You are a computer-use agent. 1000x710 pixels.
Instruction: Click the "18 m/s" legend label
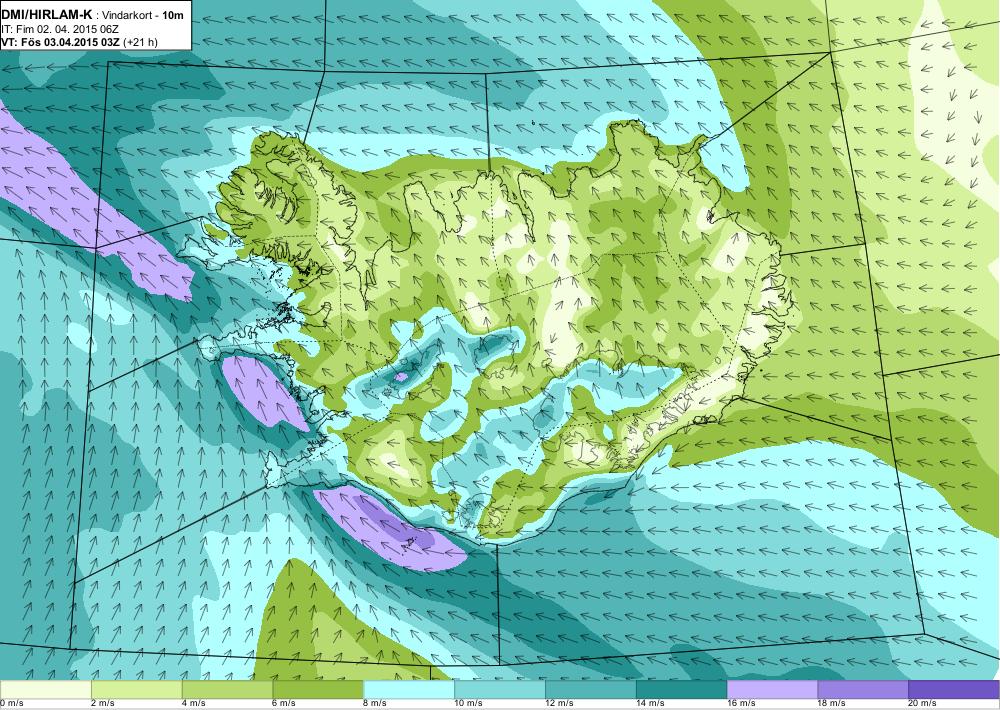[832, 704]
